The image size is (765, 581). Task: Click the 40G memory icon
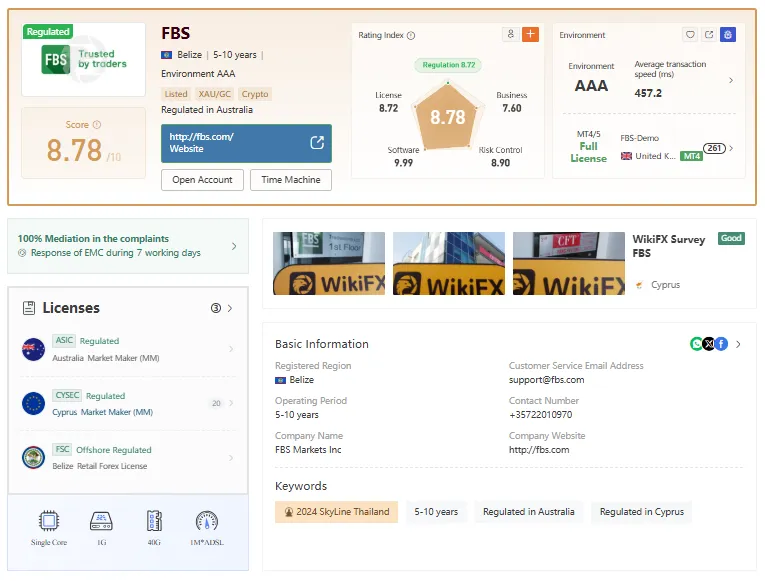tap(154, 521)
